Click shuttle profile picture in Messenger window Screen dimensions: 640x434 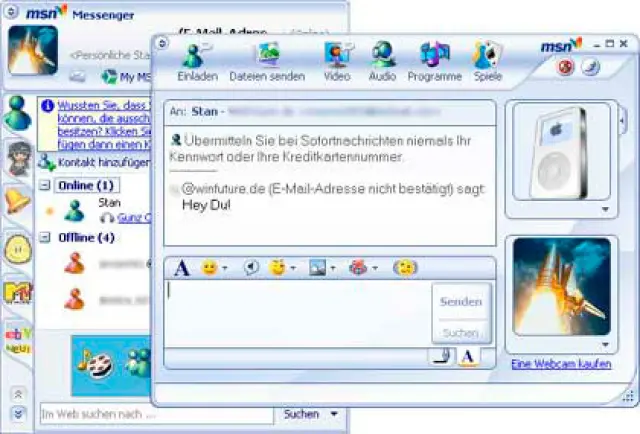pyautogui.click(x=33, y=50)
